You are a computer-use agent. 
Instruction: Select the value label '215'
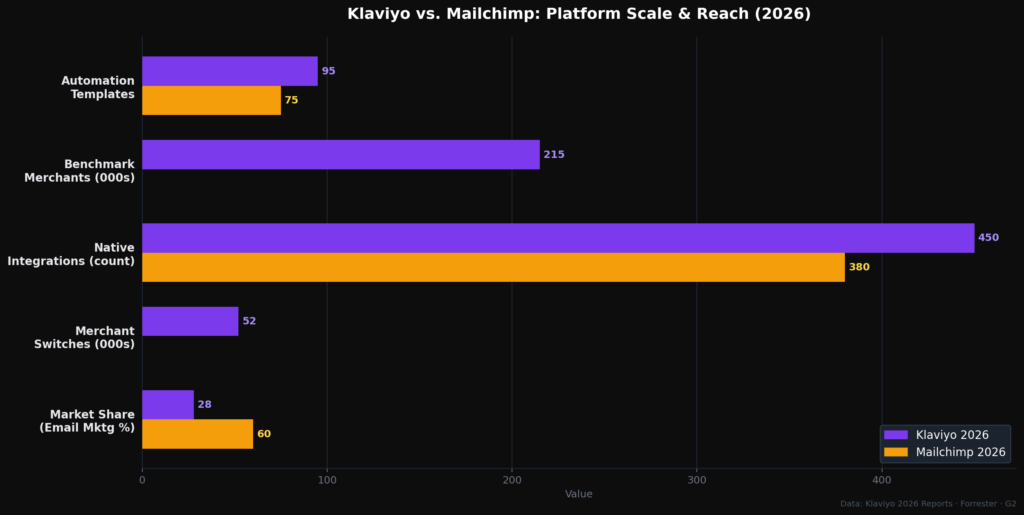click(554, 155)
